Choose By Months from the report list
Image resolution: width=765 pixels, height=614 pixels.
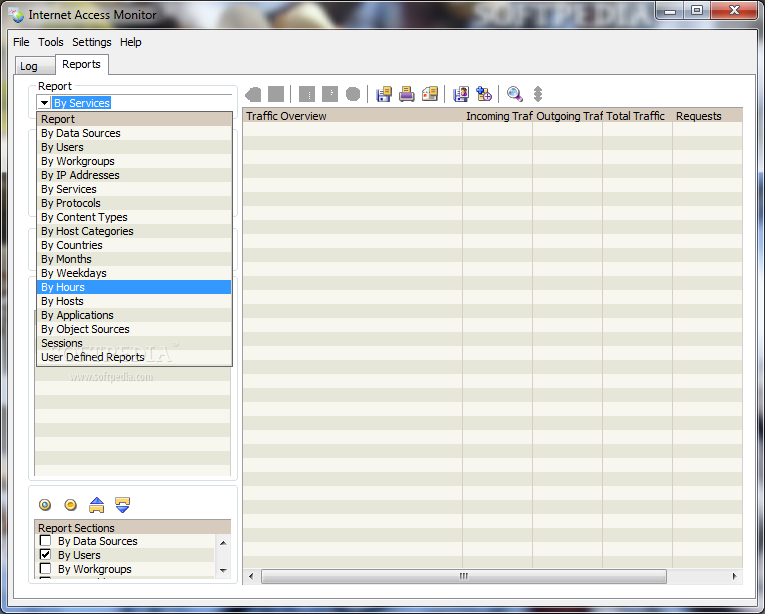click(x=134, y=259)
